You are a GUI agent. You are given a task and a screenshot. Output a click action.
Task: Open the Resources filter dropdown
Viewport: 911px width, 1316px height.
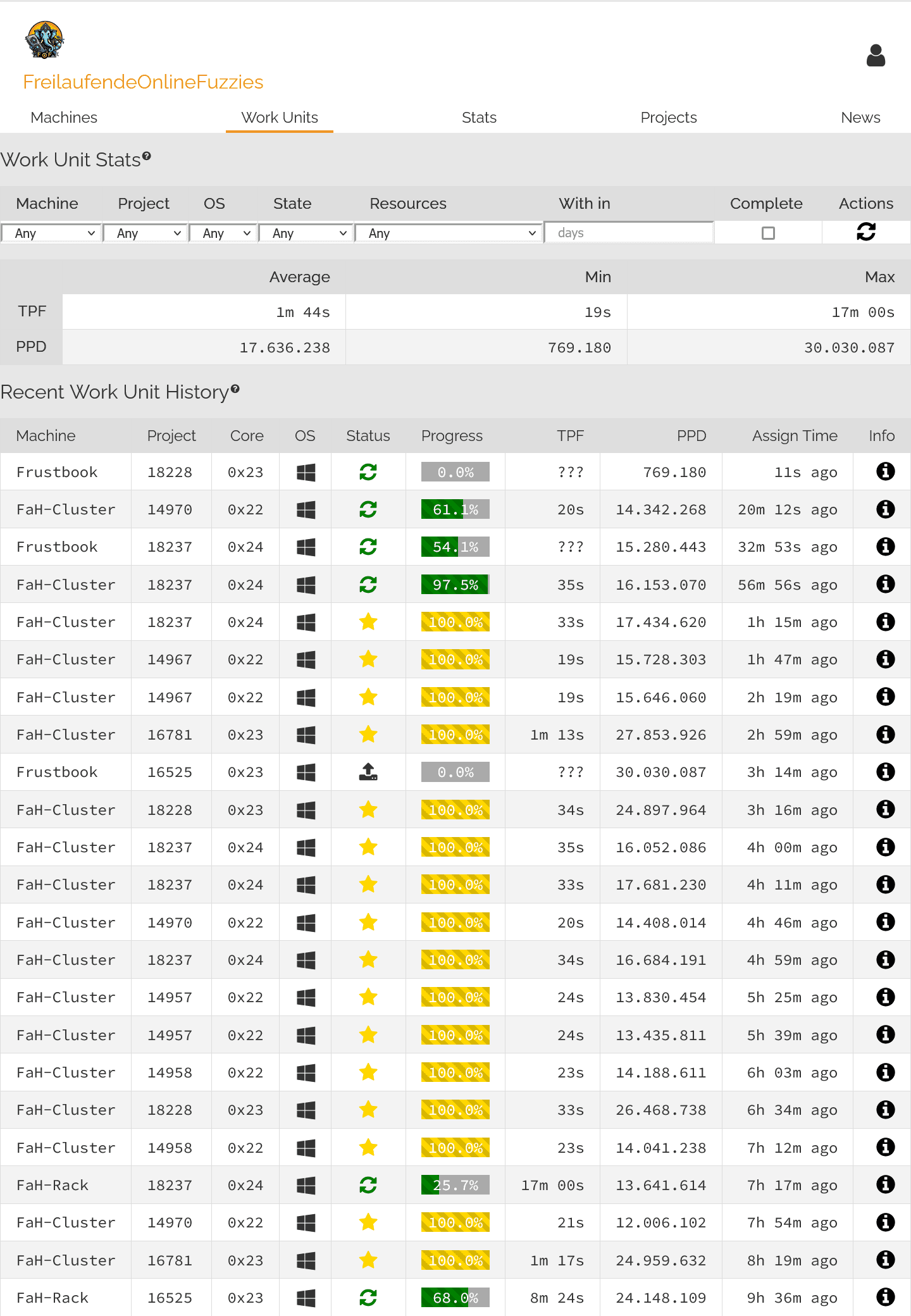[449, 233]
